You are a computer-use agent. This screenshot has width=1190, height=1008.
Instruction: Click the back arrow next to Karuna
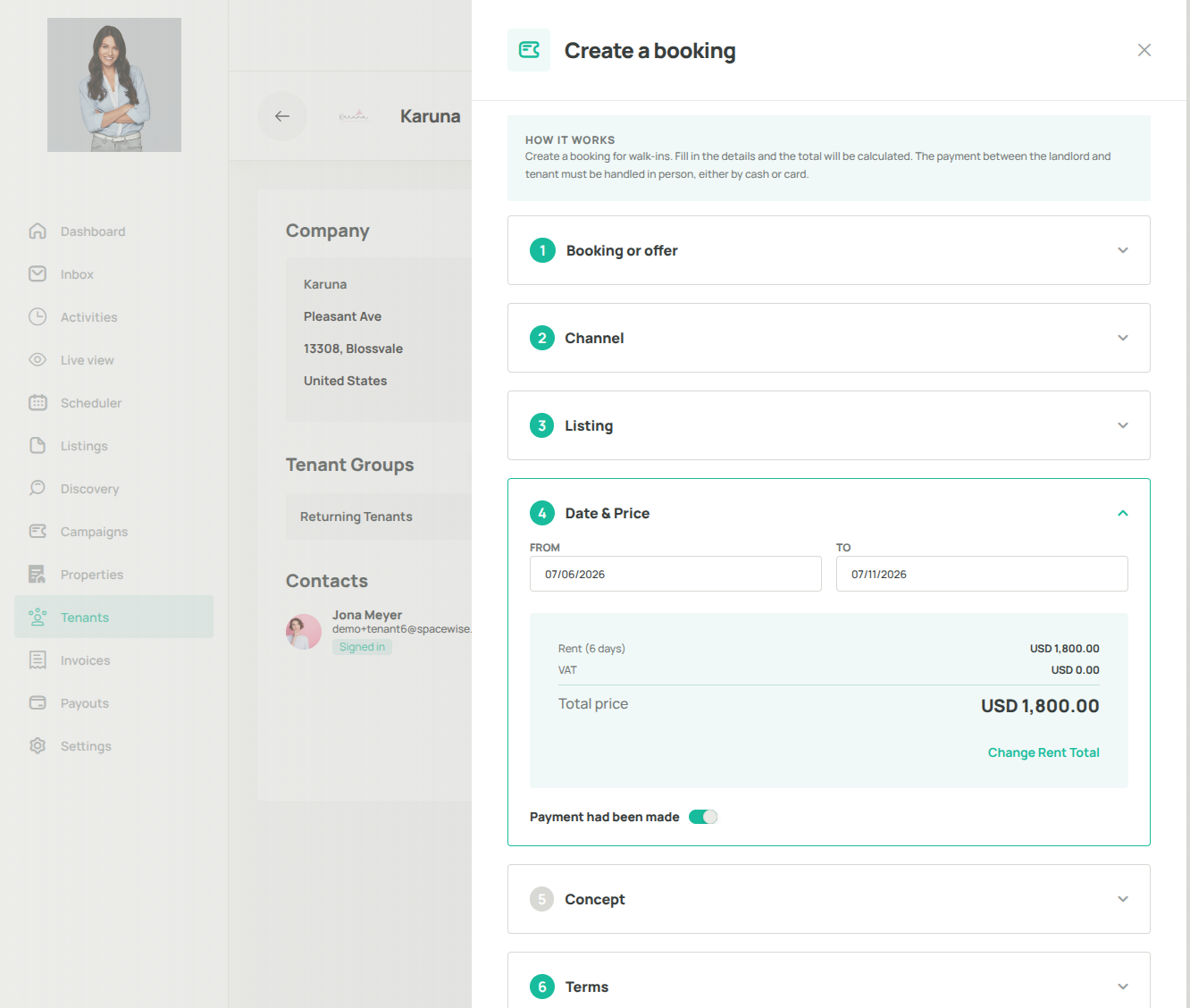click(282, 116)
